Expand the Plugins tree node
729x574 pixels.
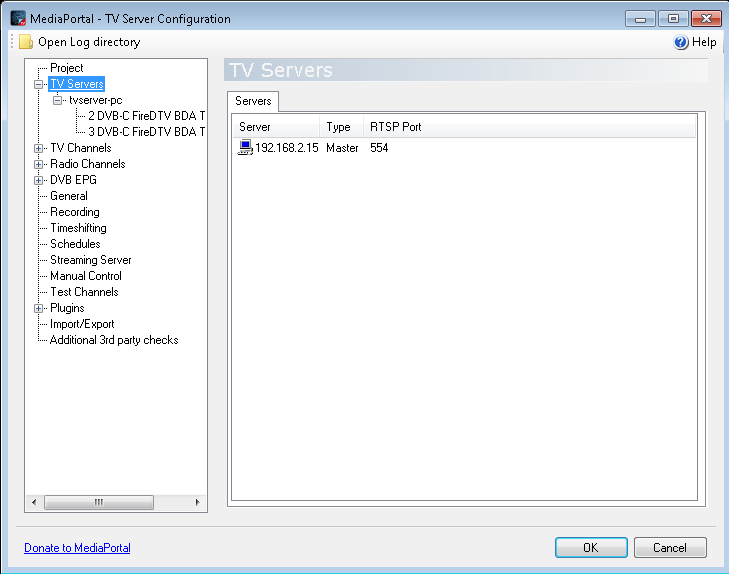click(x=40, y=308)
